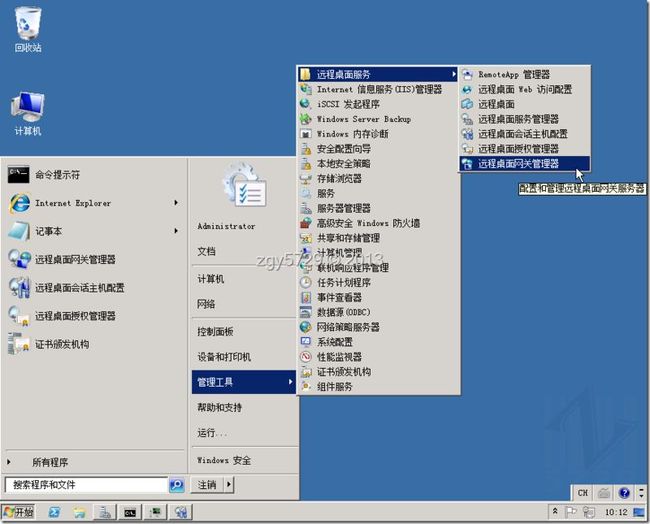Open shutdown options arrow next to 注销
The image size is (650, 524).
[x=229, y=484]
